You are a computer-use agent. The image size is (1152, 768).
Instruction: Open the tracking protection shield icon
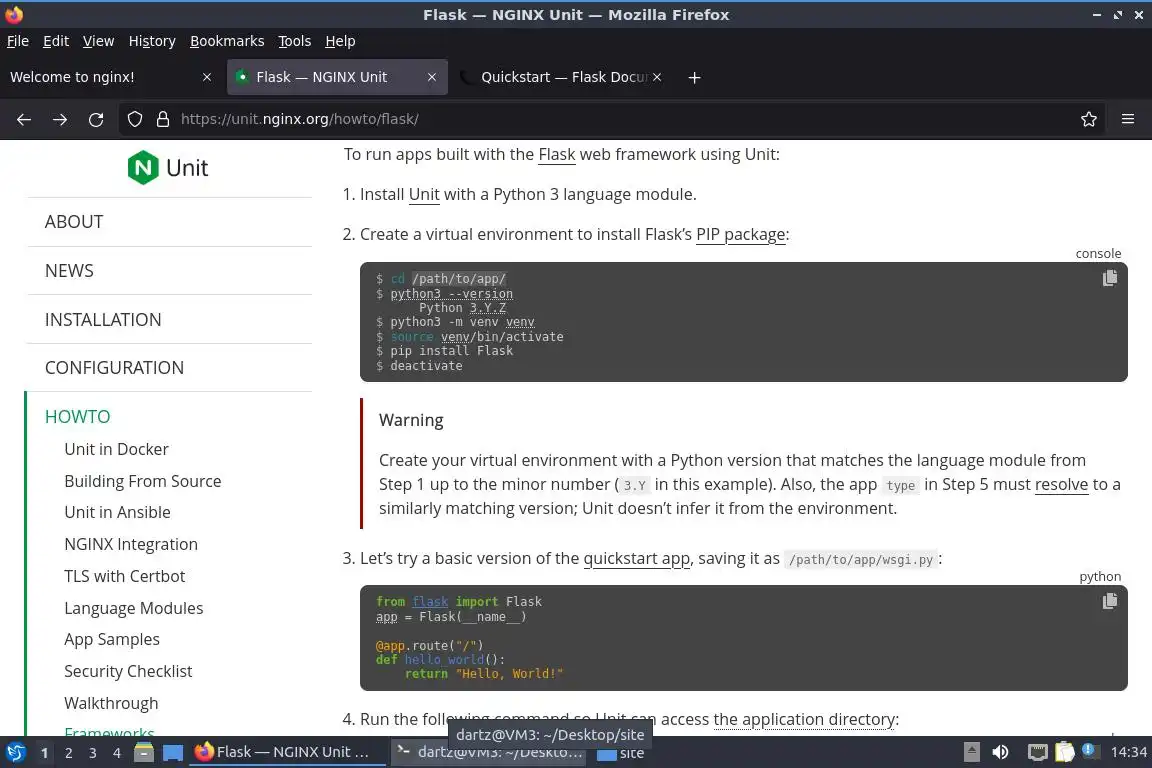134,119
